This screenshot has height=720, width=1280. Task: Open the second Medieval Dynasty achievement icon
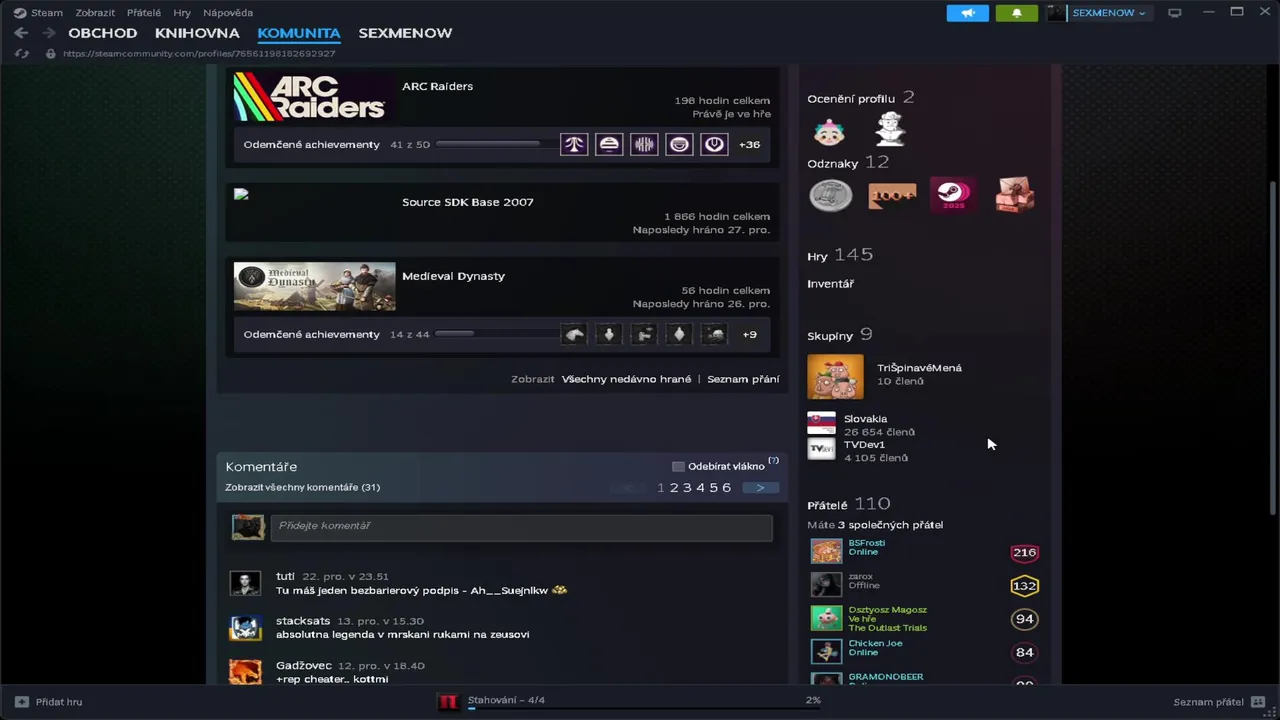point(609,334)
